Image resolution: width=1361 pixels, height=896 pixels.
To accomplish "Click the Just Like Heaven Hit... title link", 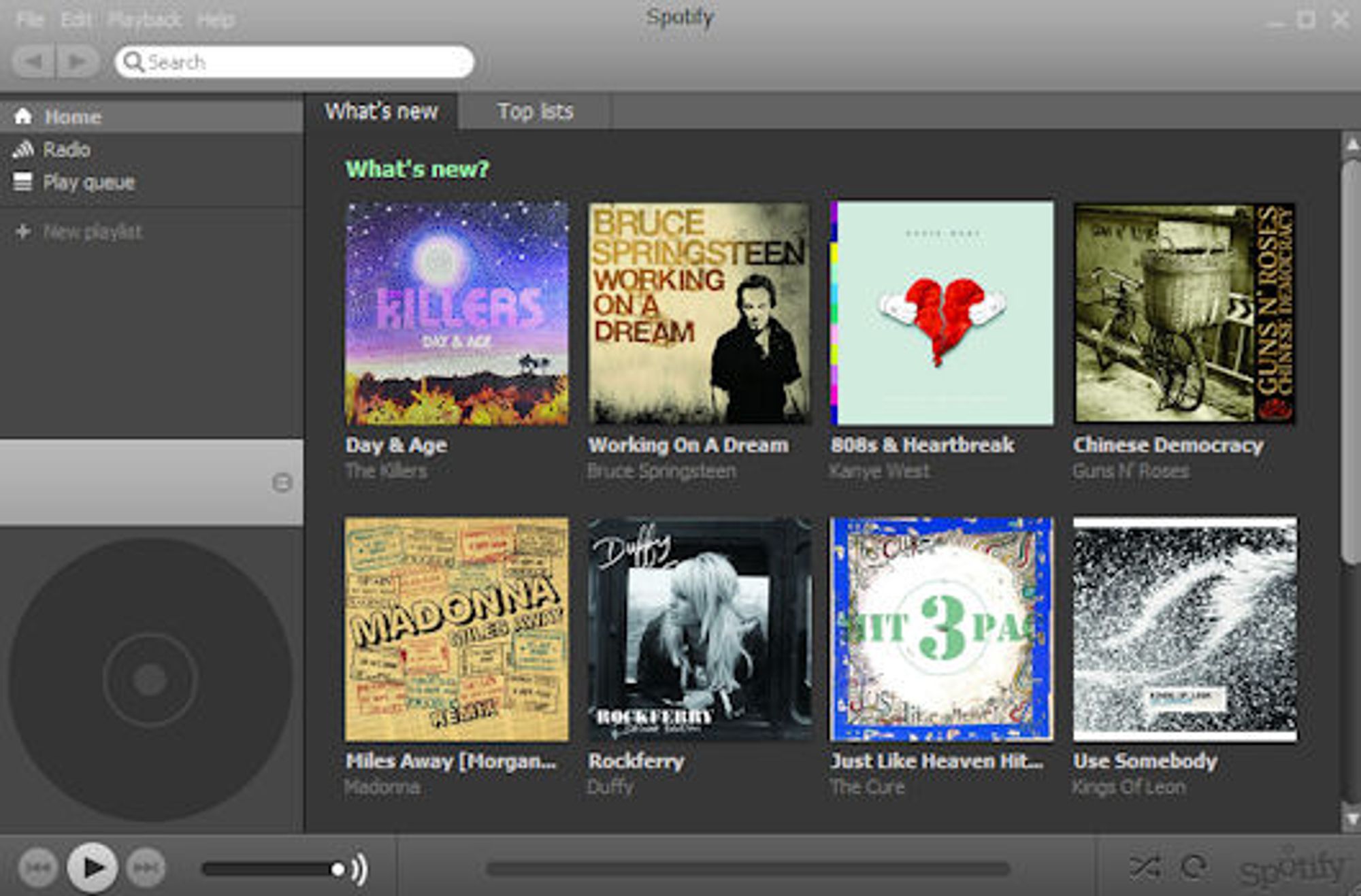I will (x=936, y=761).
